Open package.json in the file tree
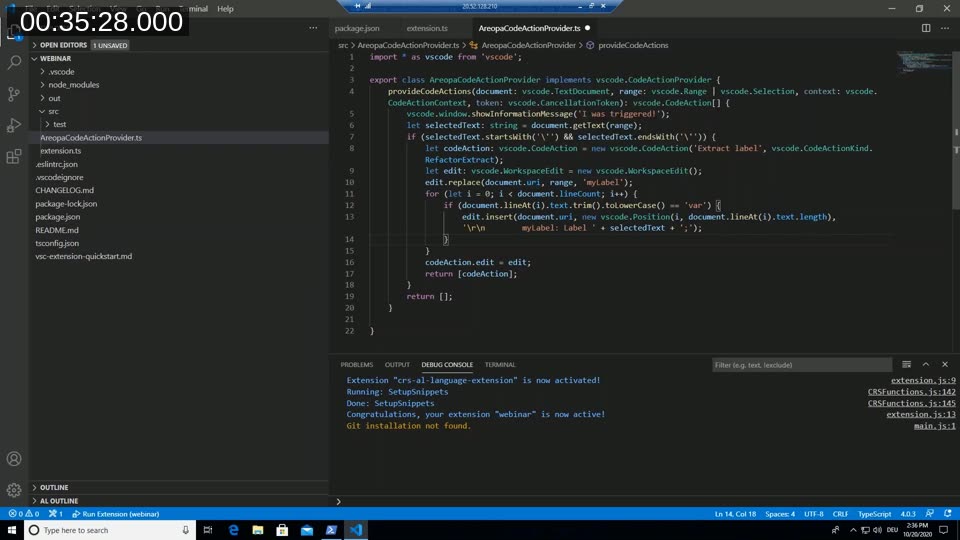This screenshot has width=960, height=540. (x=58, y=217)
